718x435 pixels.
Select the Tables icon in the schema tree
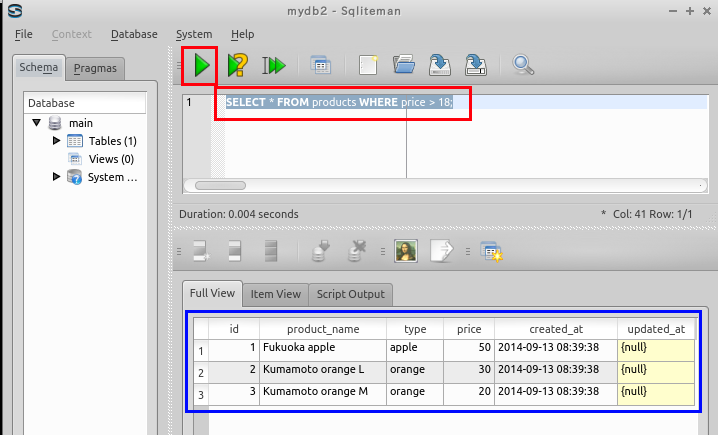[75, 141]
